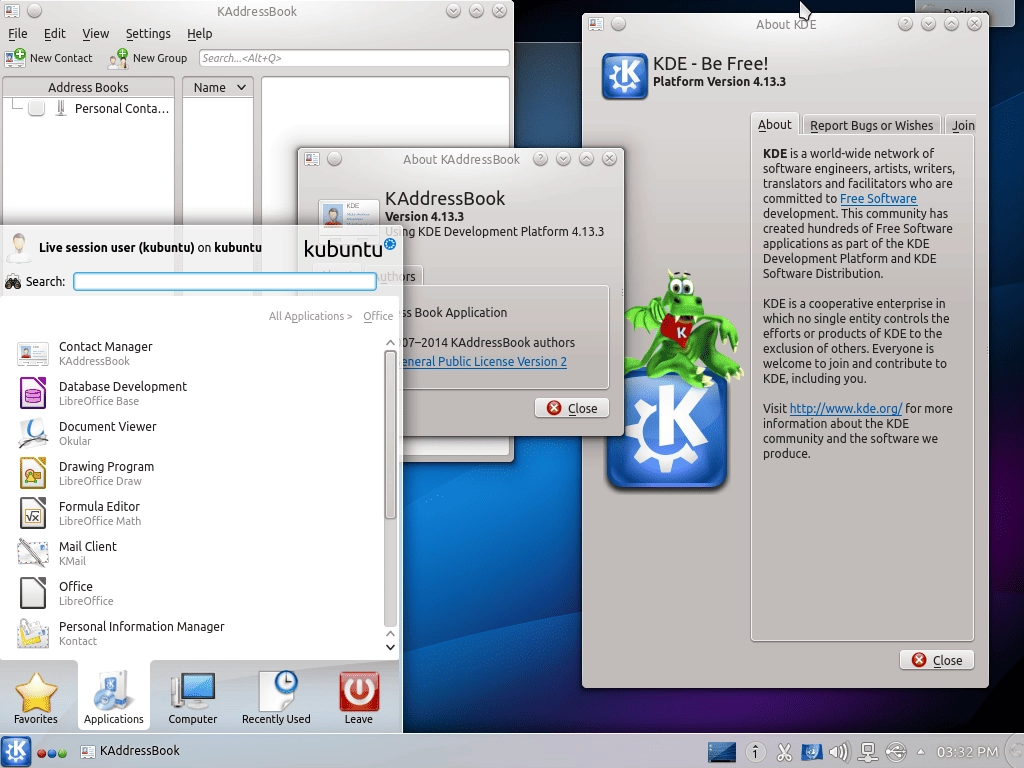
Task: Show the Recently Used tab
Action: pyautogui.click(x=276, y=697)
